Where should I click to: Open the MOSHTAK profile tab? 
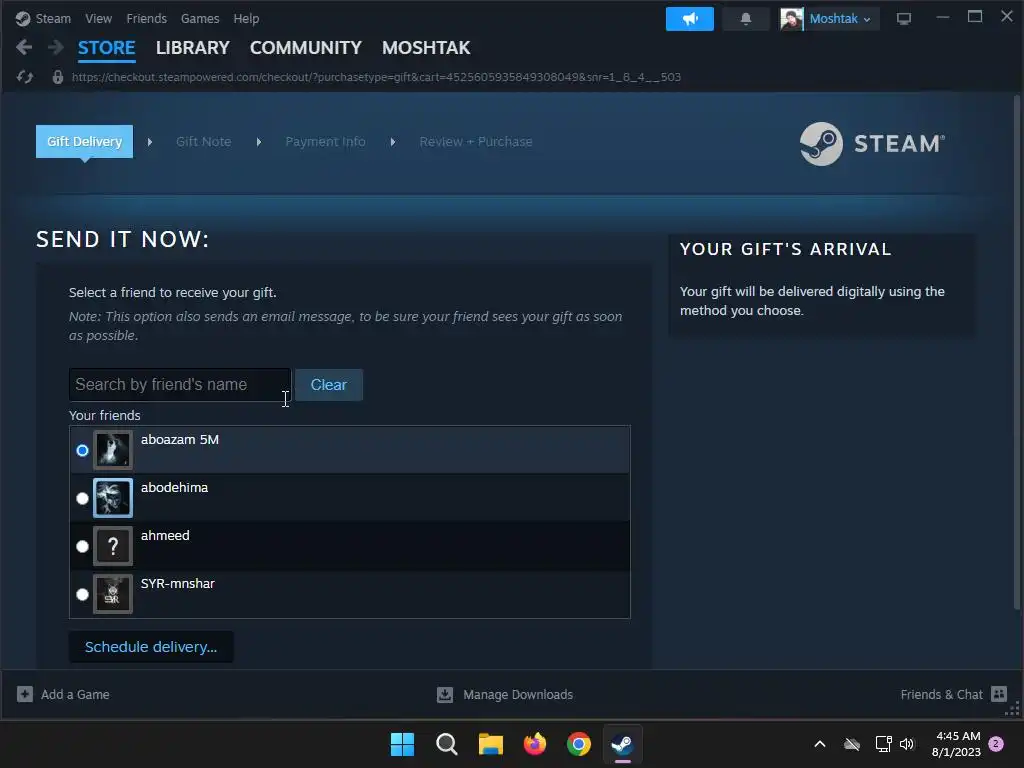[x=426, y=48]
